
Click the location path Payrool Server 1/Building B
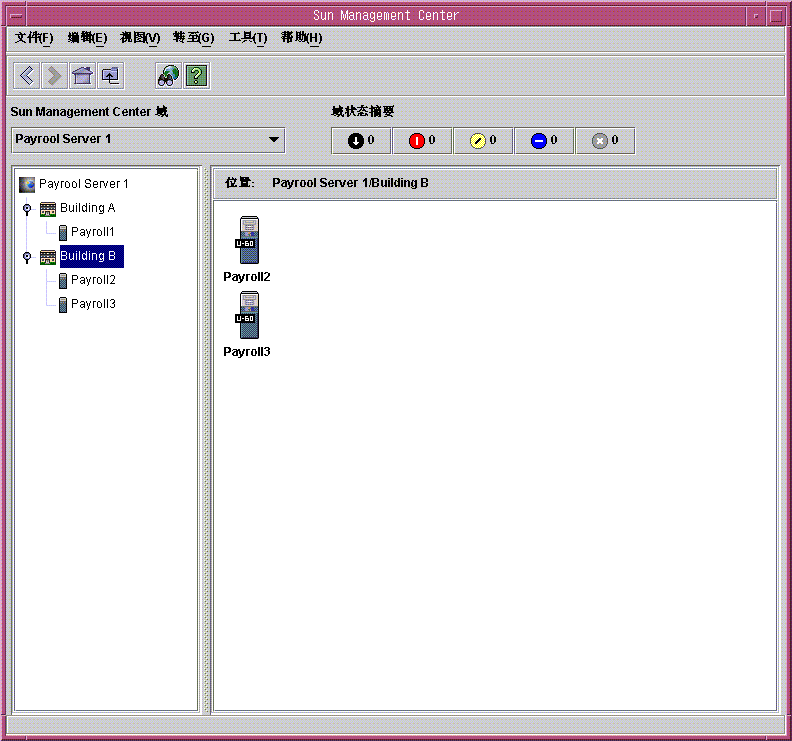[x=350, y=183]
